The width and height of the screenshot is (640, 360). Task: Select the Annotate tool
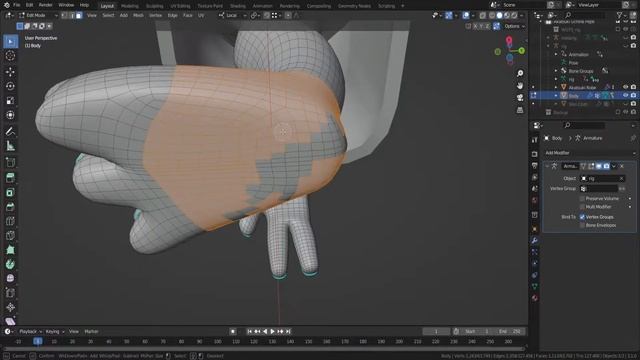10,131
